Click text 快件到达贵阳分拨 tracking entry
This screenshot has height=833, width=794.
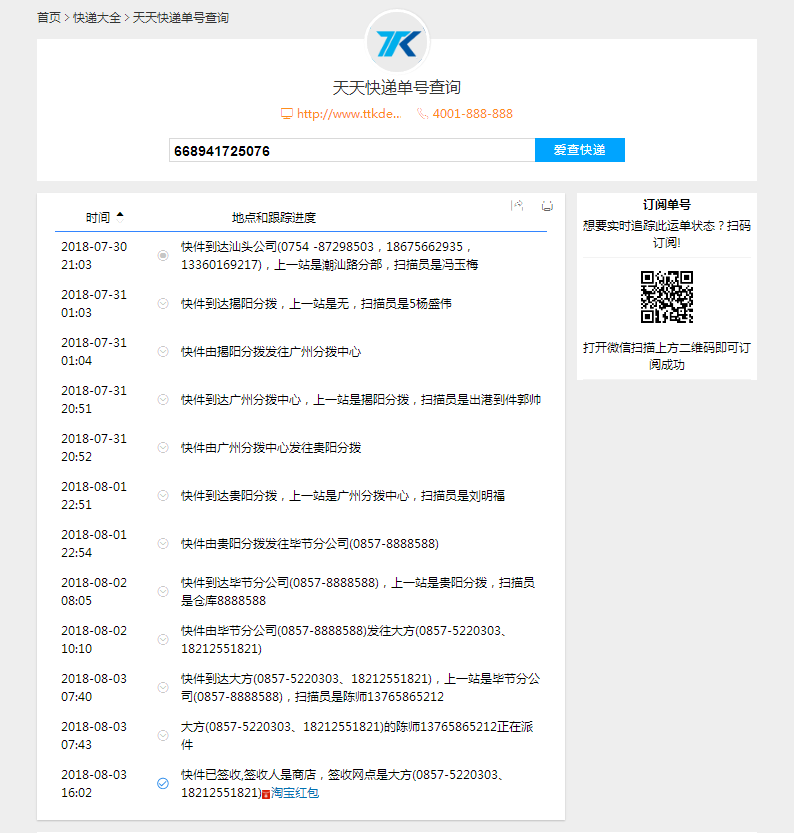pos(343,496)
